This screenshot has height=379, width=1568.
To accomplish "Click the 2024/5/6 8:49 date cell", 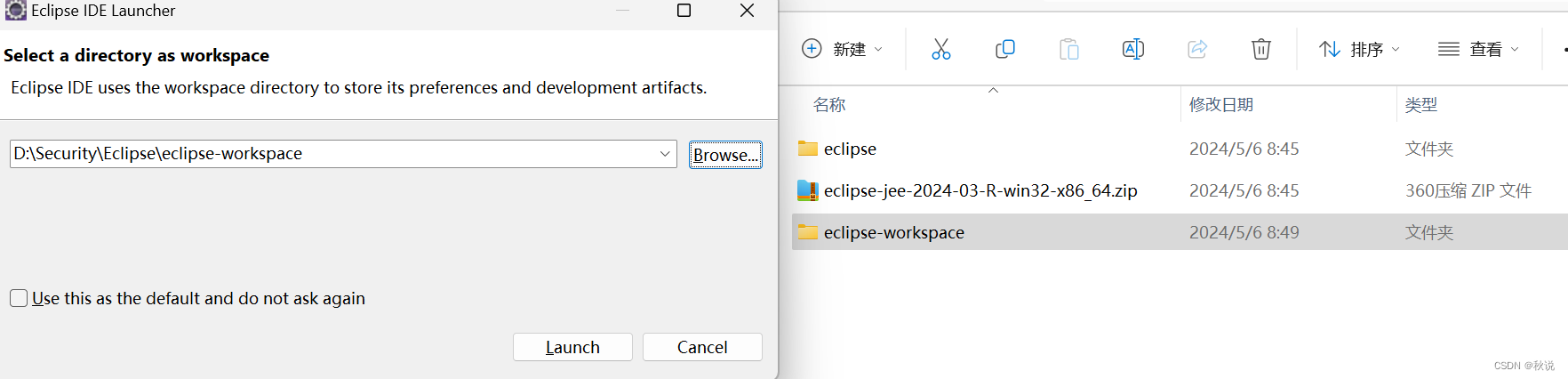I will point(1244,232).
